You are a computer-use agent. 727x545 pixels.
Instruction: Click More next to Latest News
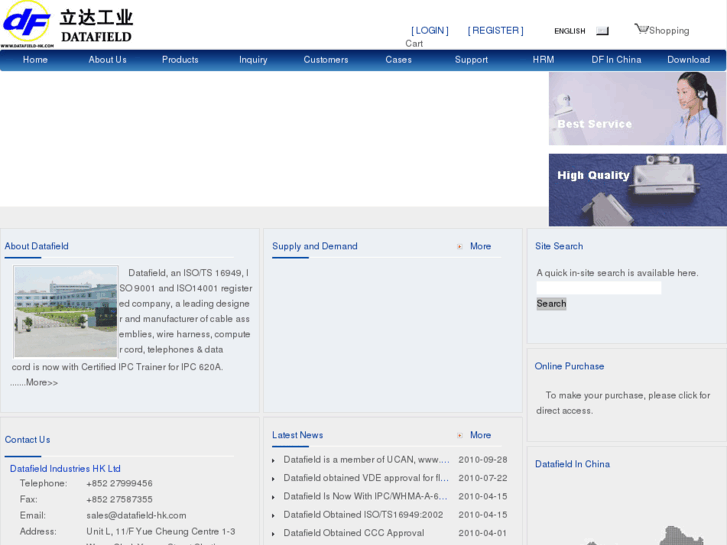tap(480, 435)
